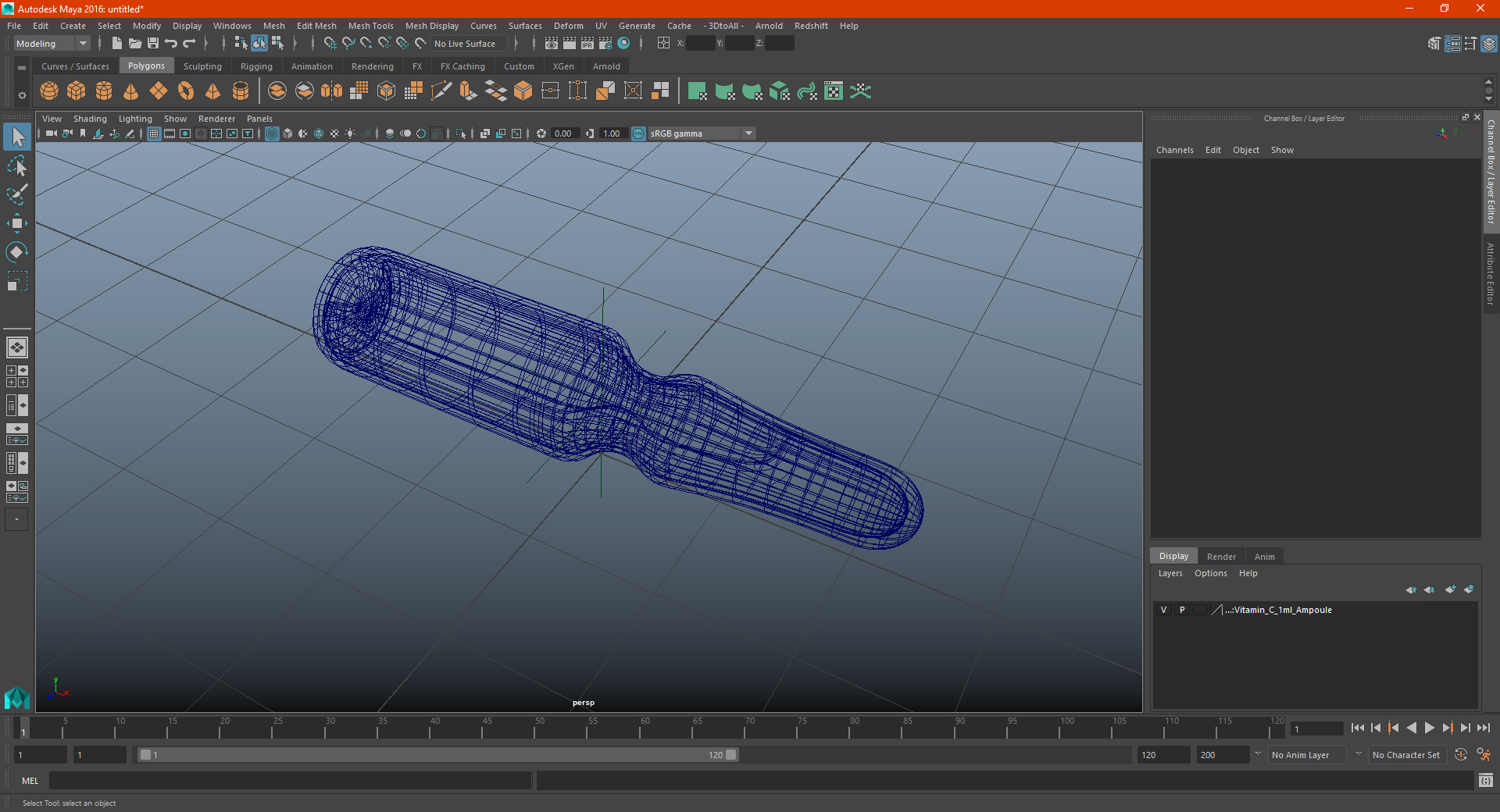The height and width of the screenshot is (812, 1500).
Task: Select the Paint Selection tool in toolbox
Action: [x=17, y=194]
